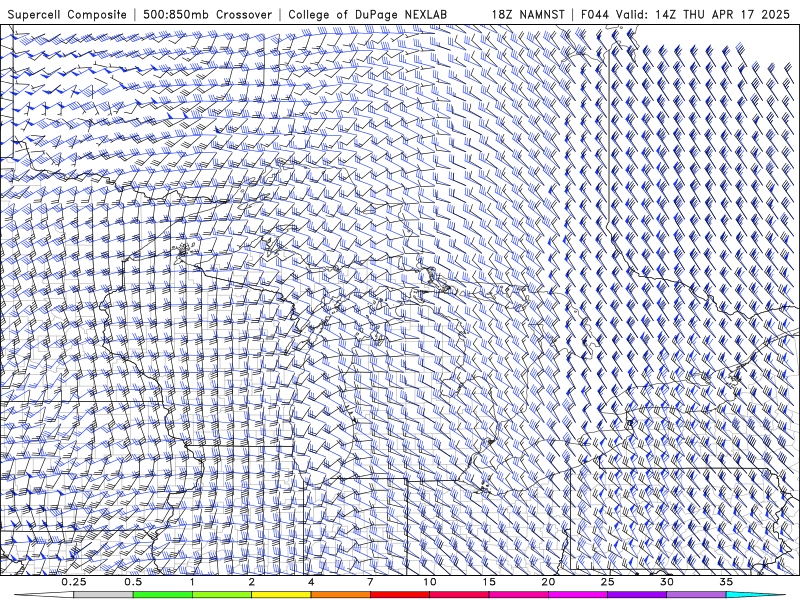Viewport: 800px width, 600px height.
Task: Click the color scale label 1
Action: (192, 582)
